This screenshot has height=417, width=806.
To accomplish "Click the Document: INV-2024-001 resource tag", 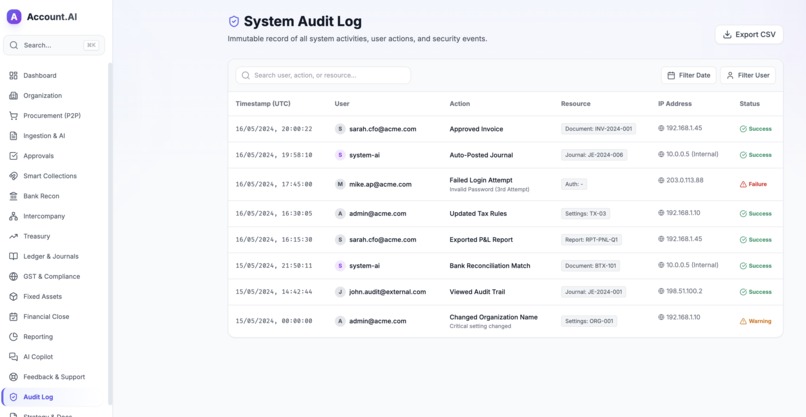I will [x=598, y=129].
